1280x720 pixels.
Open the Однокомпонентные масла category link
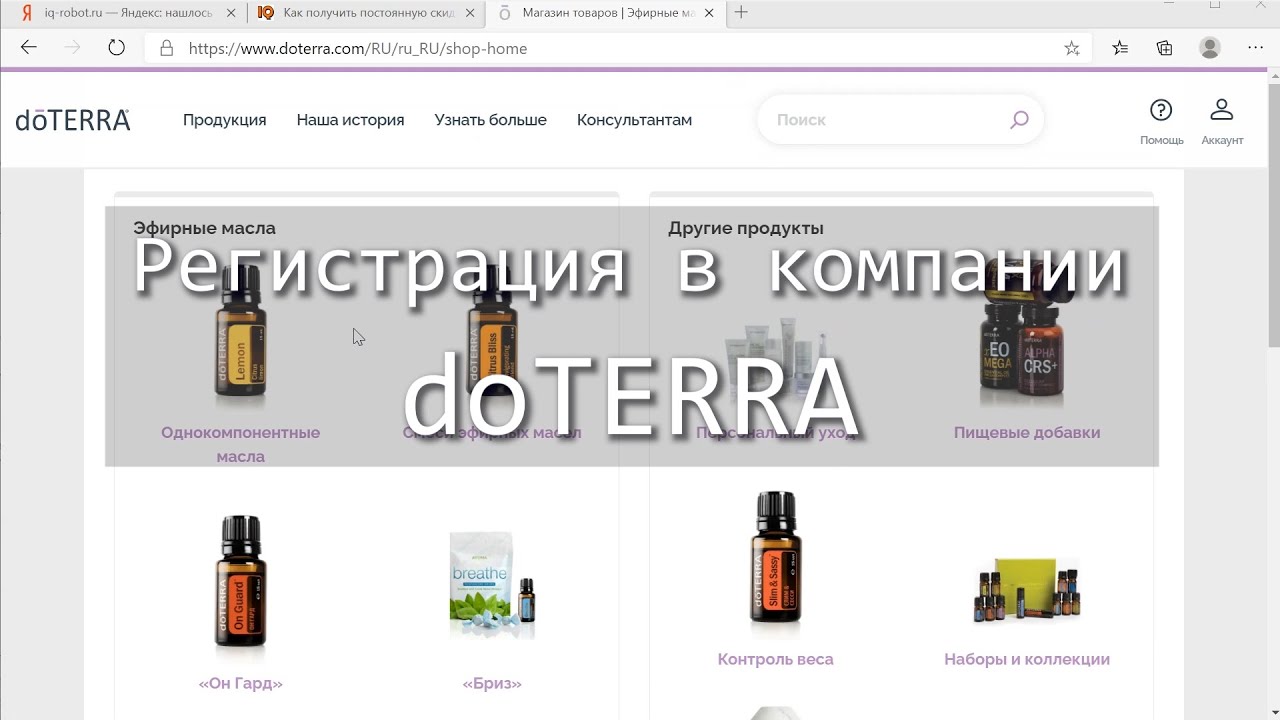pos(241,444)
